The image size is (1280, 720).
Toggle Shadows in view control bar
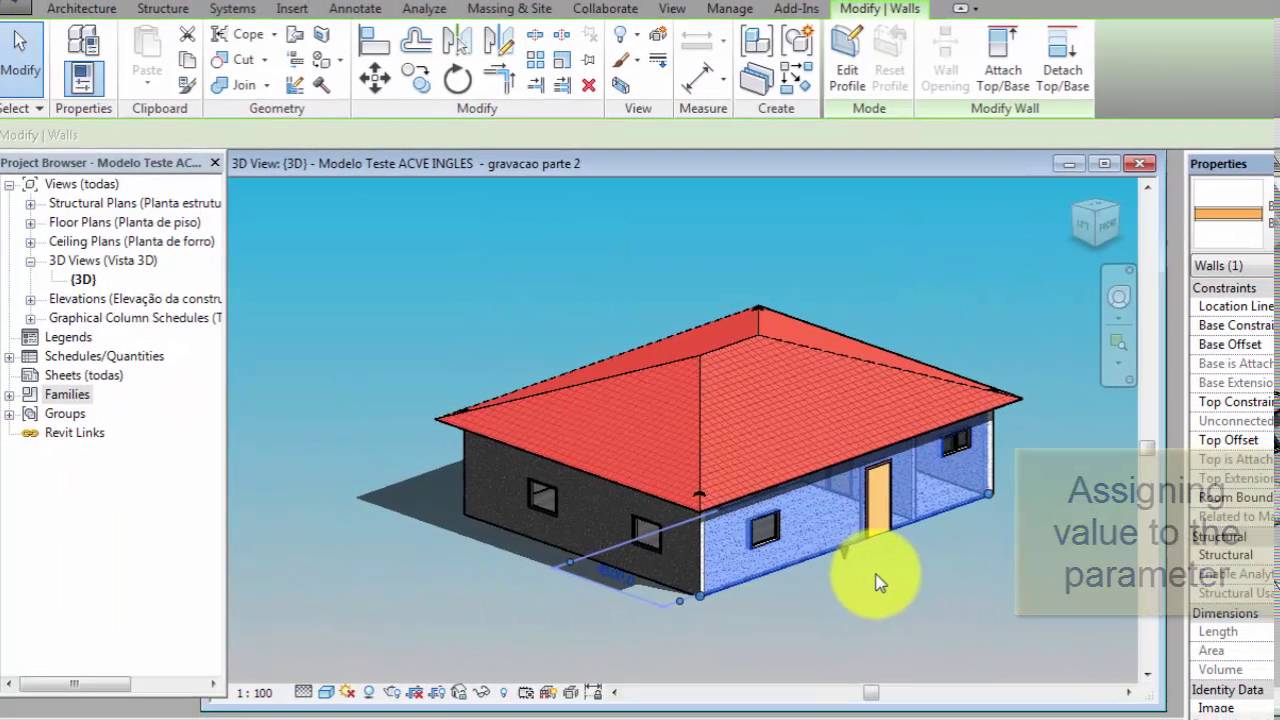369,692
